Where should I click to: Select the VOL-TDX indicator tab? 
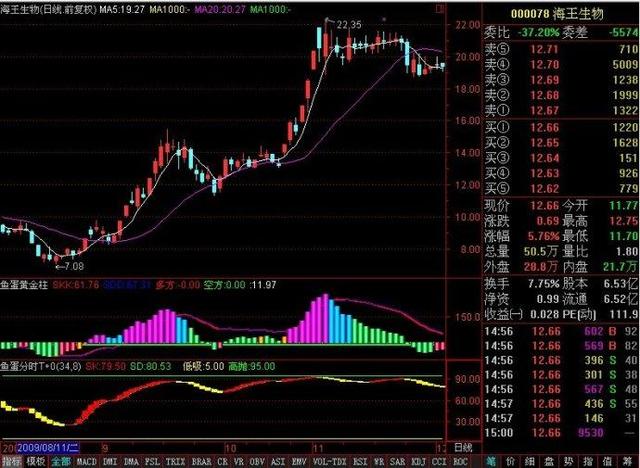(329, 462)
